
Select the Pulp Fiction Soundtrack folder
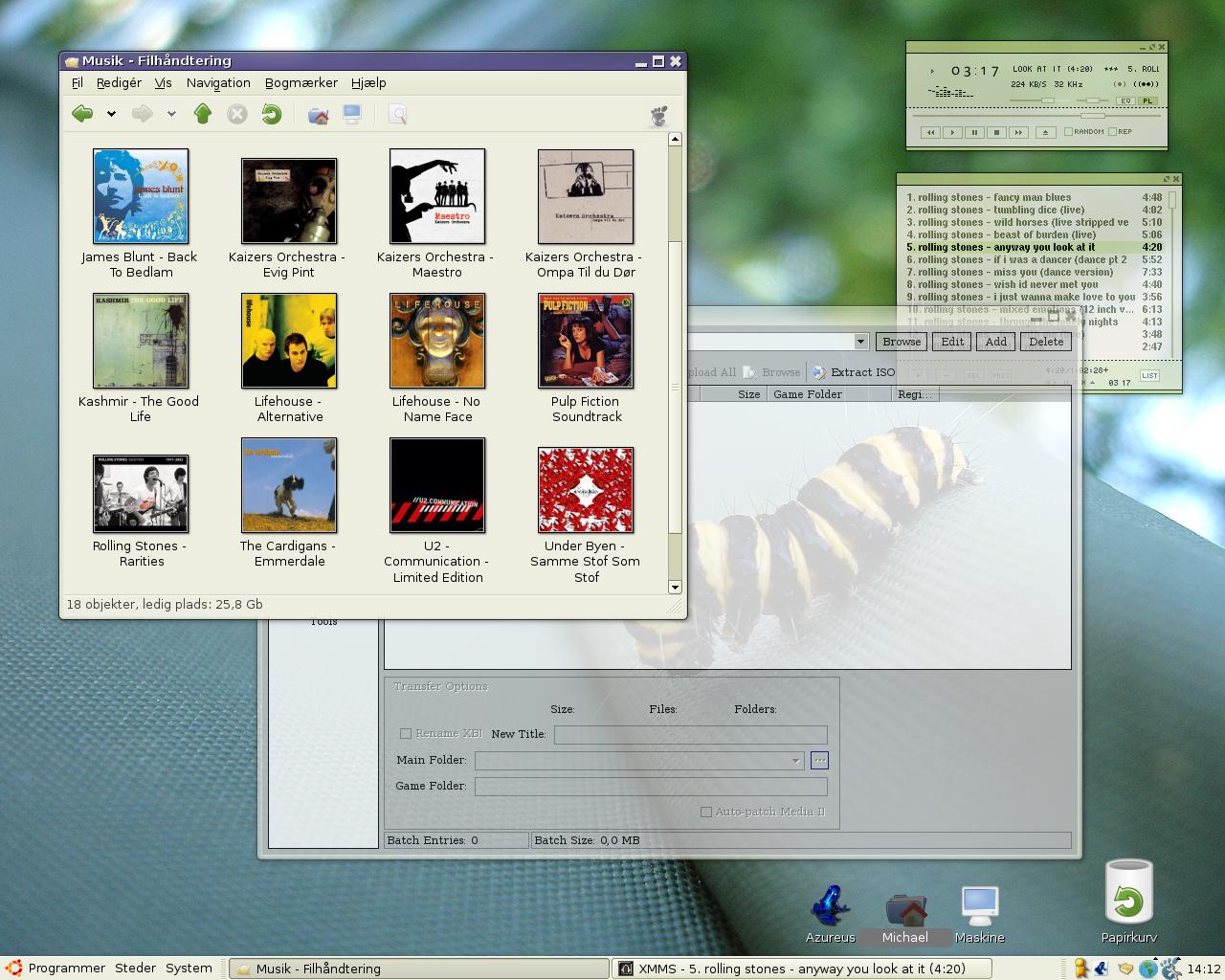tap(586, 359)
